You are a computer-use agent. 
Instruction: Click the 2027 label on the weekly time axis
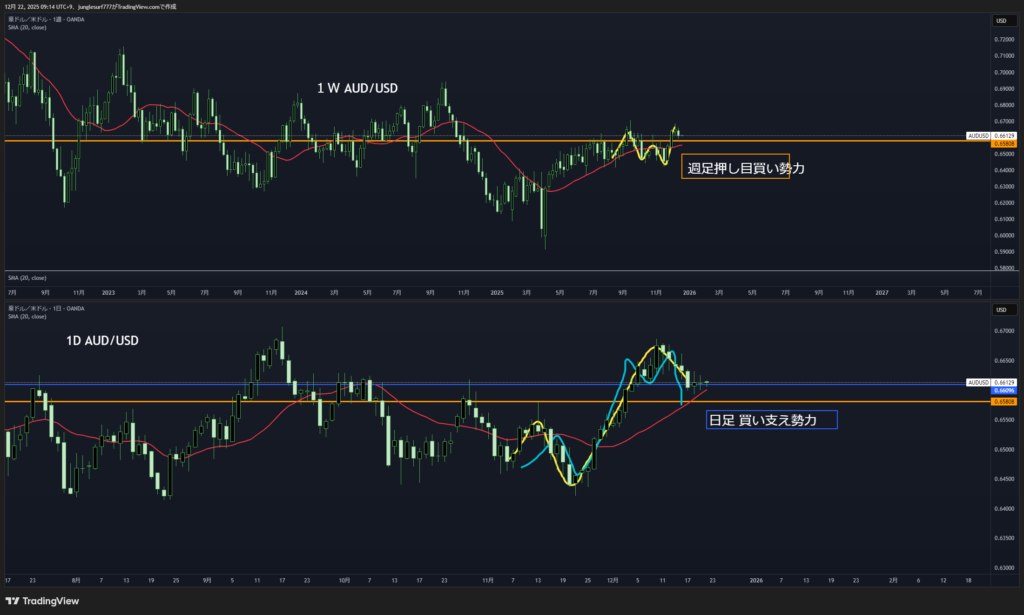click(880, 293)
